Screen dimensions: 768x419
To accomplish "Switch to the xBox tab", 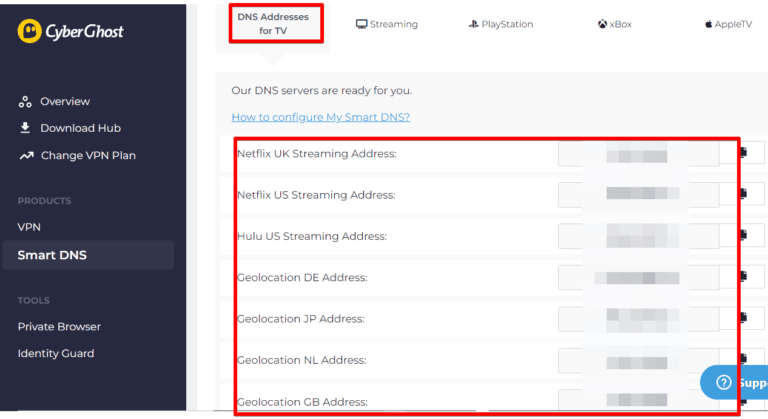I will point(616,24).
